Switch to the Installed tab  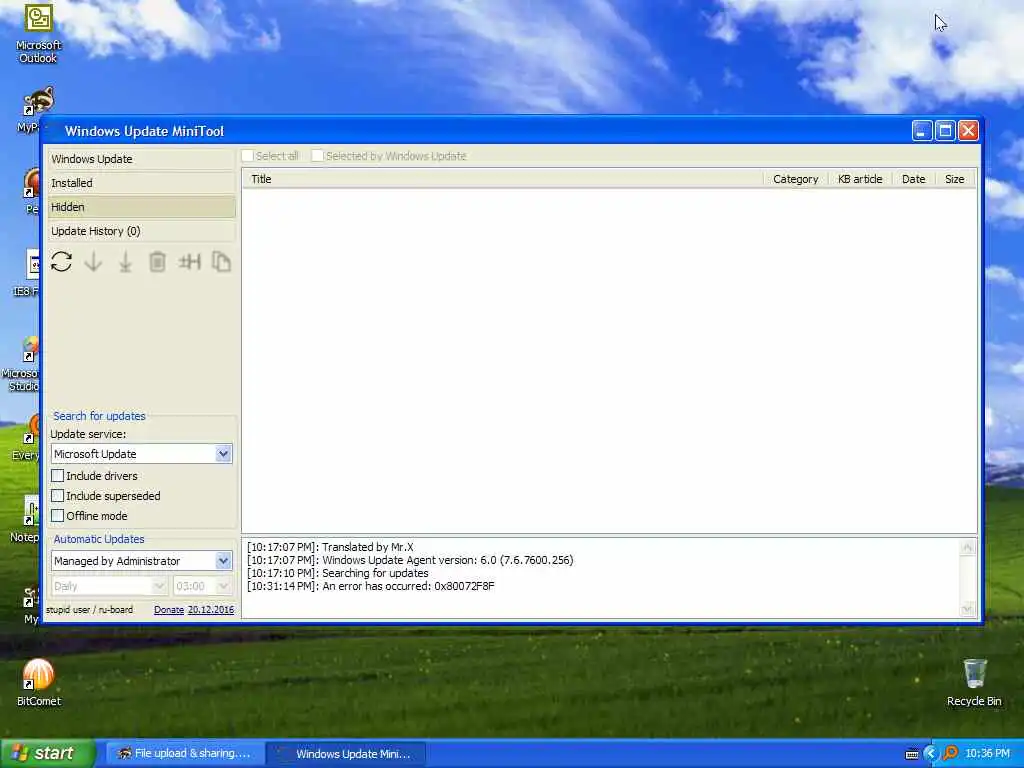point(142,183)
